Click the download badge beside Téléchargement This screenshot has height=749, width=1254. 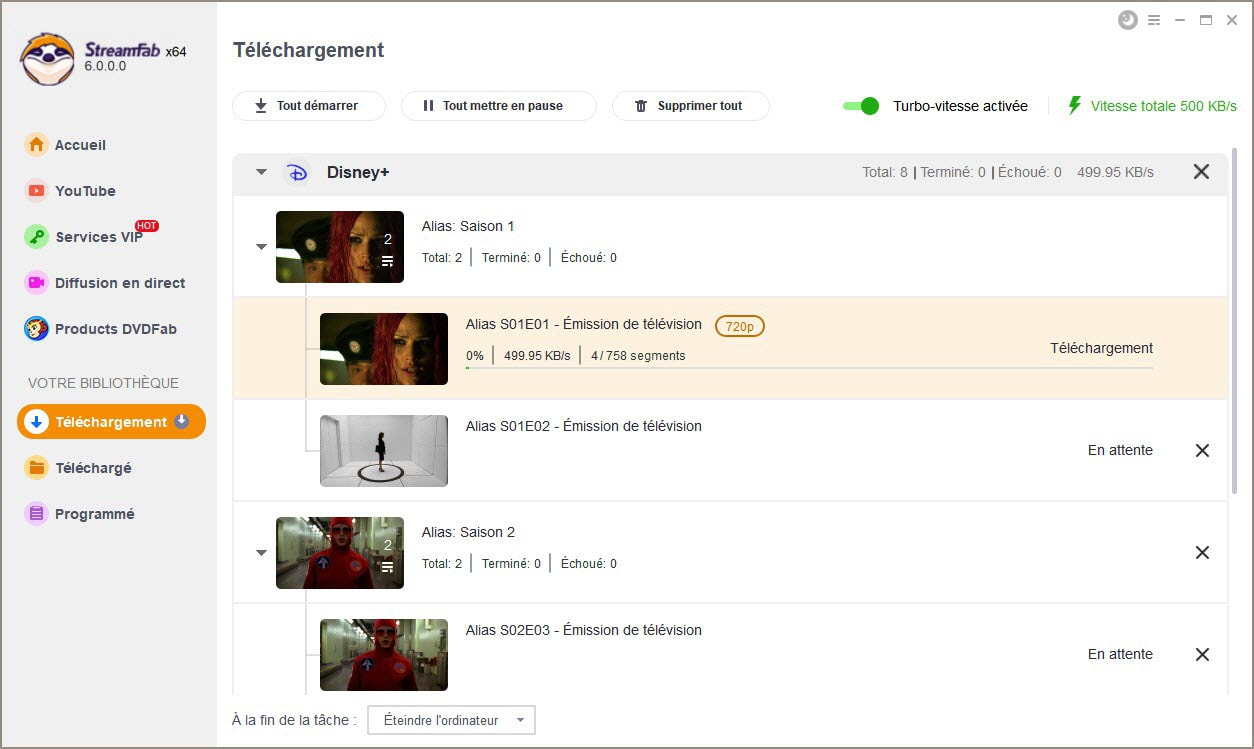click(x=181, y=421)
